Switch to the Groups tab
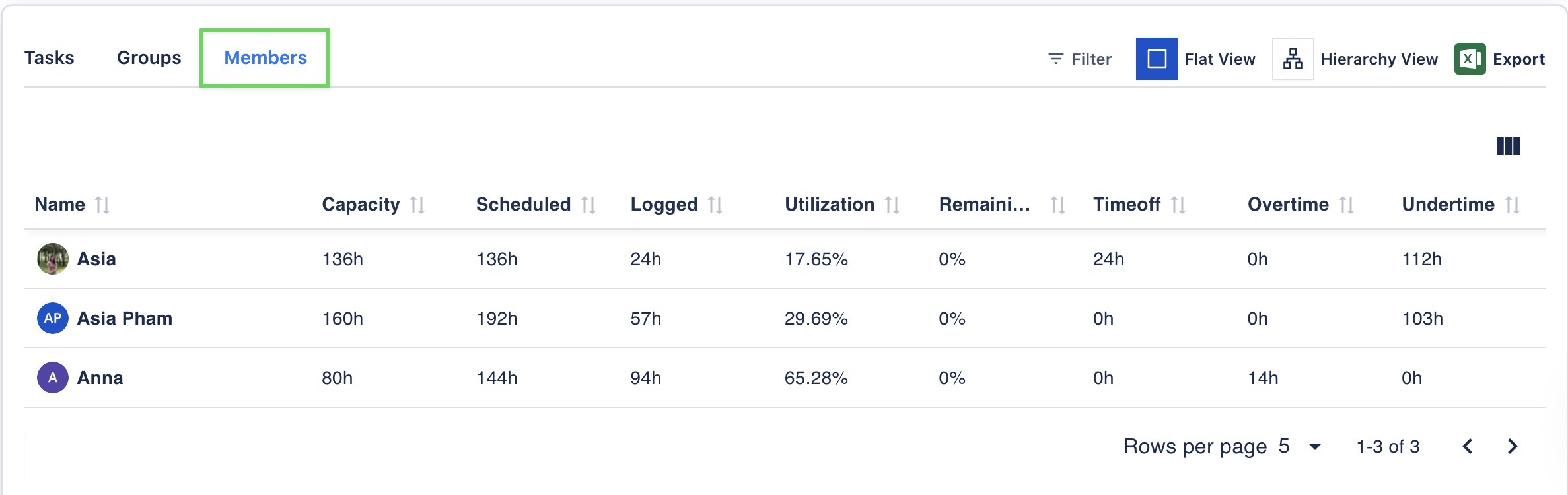This screenshot has width=1568, height=495. tap(149, 58)
